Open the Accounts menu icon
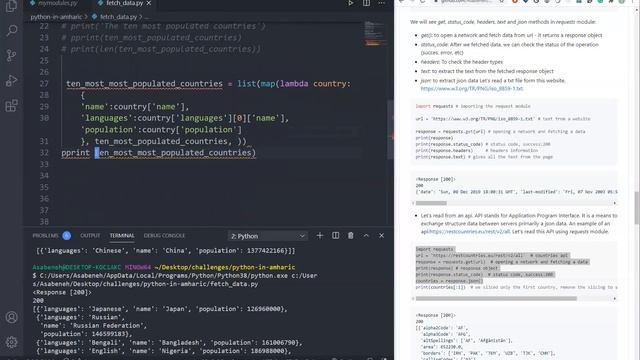This screenshot has width=640, height=360. coord(11,317)
